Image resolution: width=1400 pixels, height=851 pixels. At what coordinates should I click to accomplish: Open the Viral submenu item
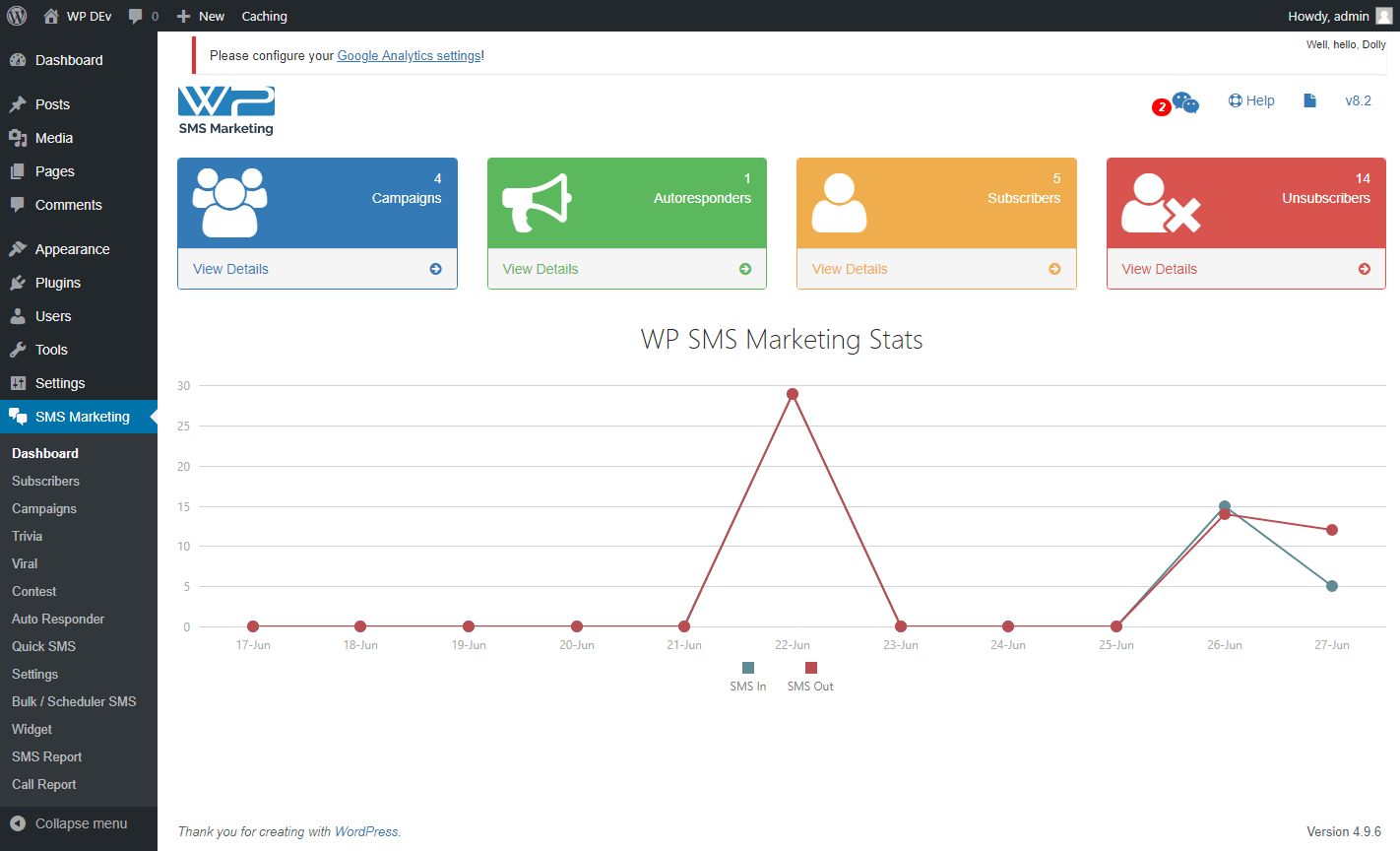[x=25, y=563]
